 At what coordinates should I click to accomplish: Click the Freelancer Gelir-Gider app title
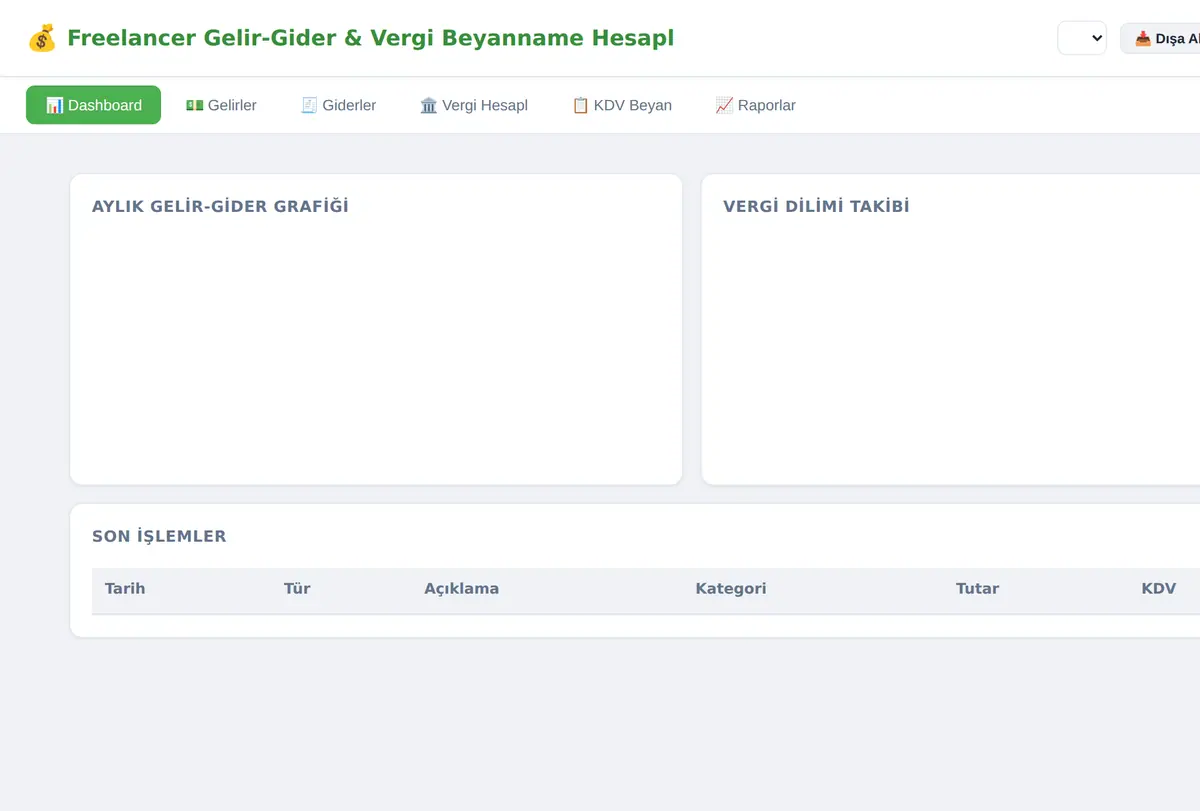(x=370, y=38)
